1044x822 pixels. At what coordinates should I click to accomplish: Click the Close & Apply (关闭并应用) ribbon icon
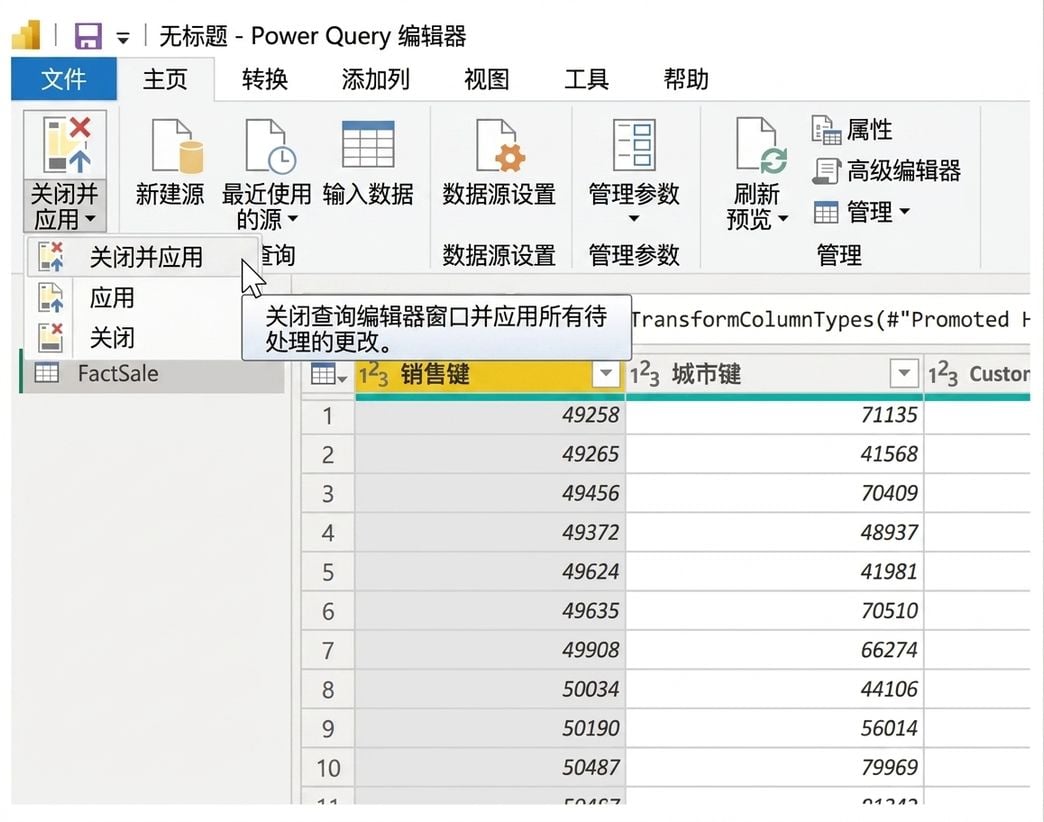[66, 144]
